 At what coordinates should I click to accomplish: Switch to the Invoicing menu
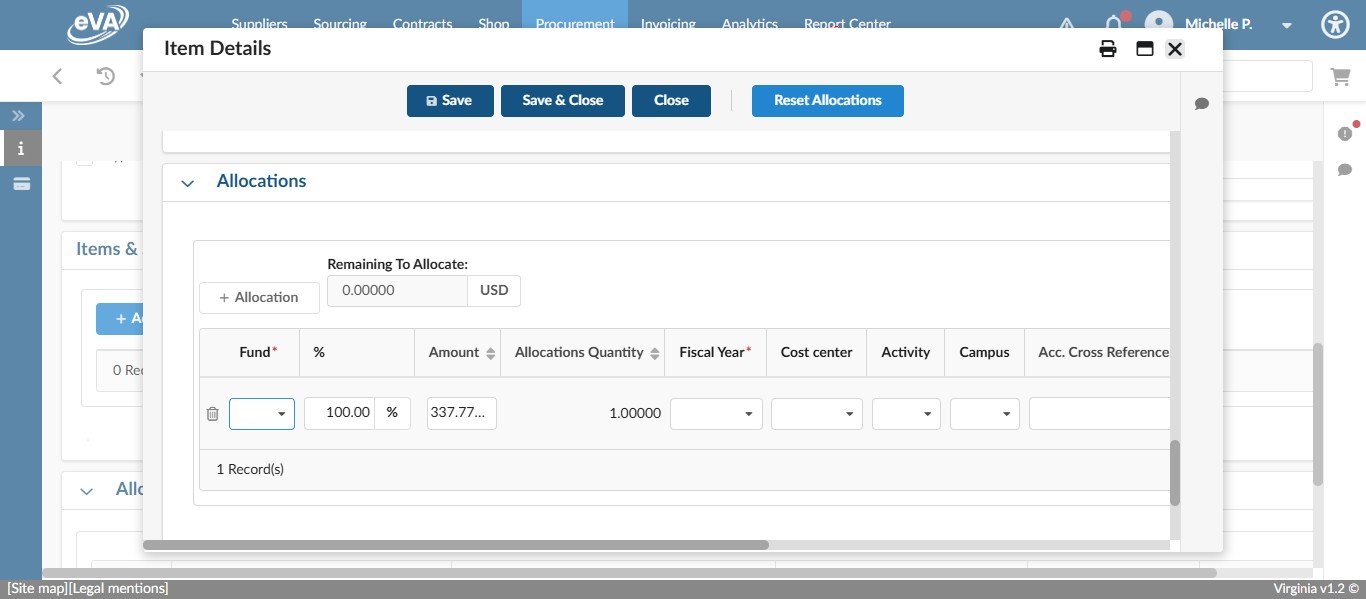click(x=668, y=24)
